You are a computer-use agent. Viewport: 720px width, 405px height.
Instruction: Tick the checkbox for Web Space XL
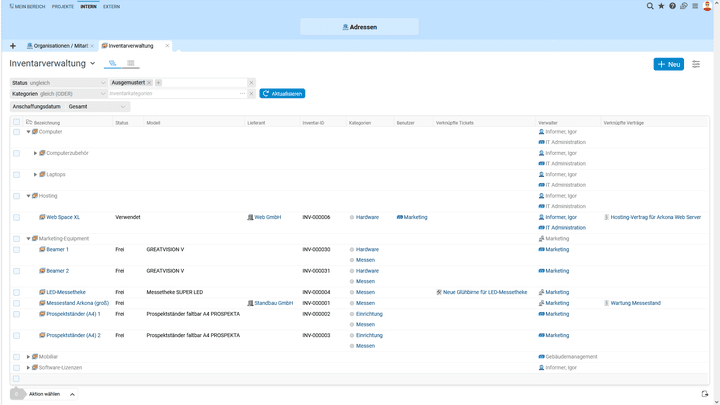[16, 217]
